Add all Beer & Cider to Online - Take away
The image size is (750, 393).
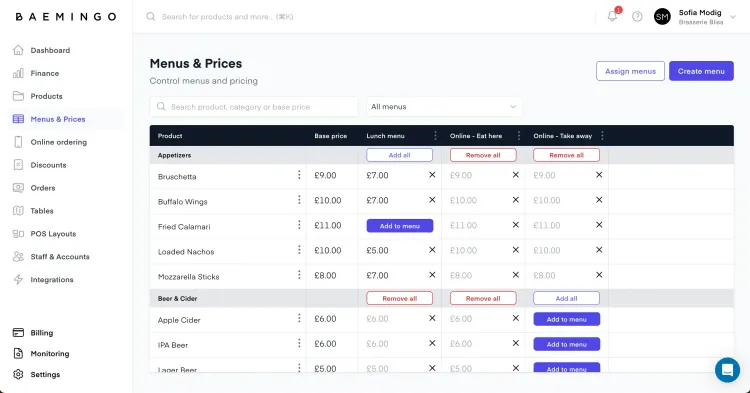point(566,298)
